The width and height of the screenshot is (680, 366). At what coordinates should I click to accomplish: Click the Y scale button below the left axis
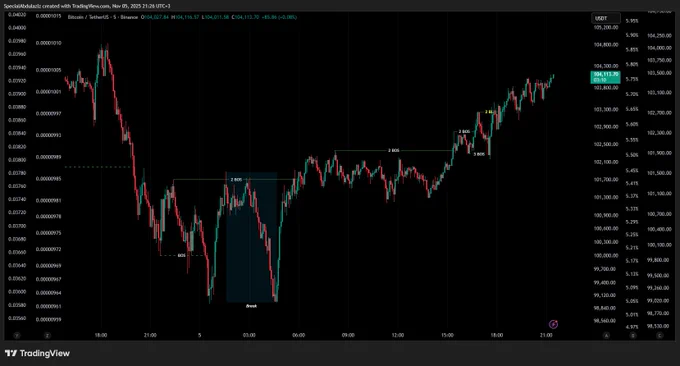coord(16,335)
